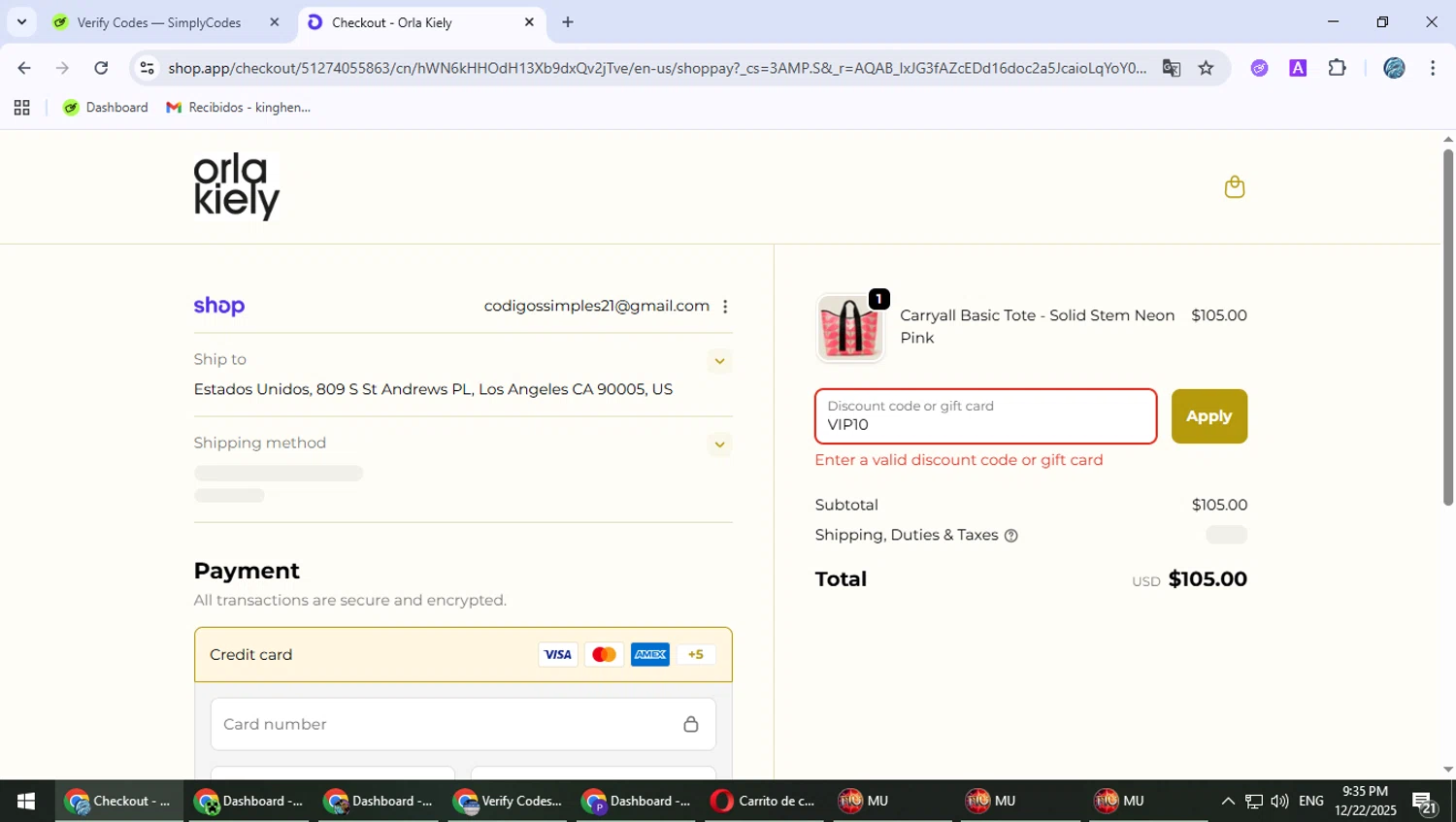Select the address bar URL
This screenshot has height=822, width=1456.
pos(657,68)
